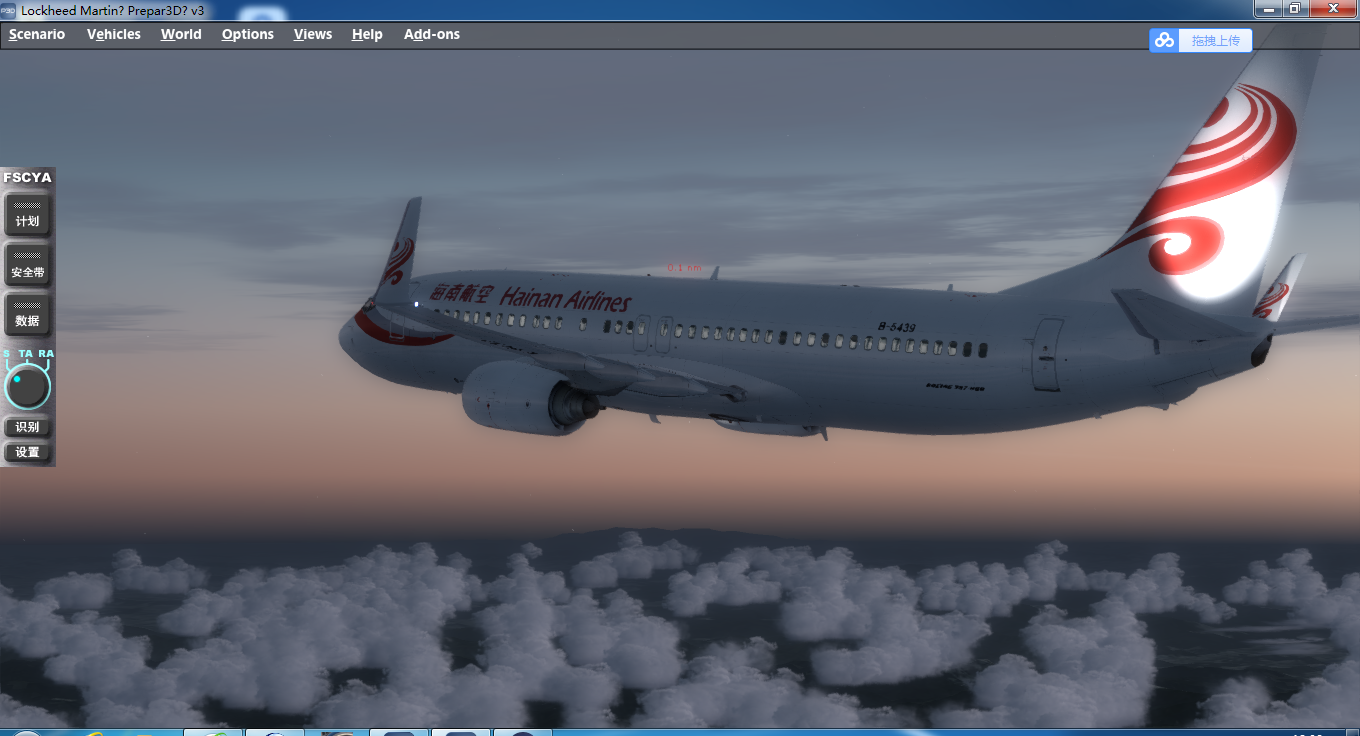Minimize the Prepar3D window
1360x736 pixels.
click(1269, 8)
